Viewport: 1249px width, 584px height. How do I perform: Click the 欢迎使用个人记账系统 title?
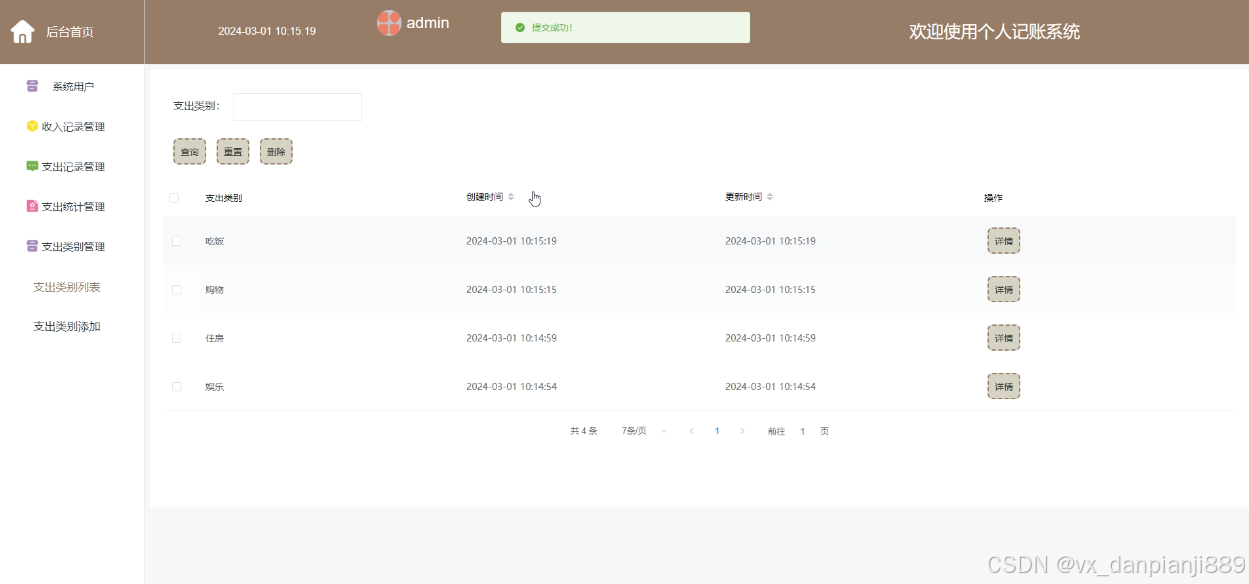(994, 32)
